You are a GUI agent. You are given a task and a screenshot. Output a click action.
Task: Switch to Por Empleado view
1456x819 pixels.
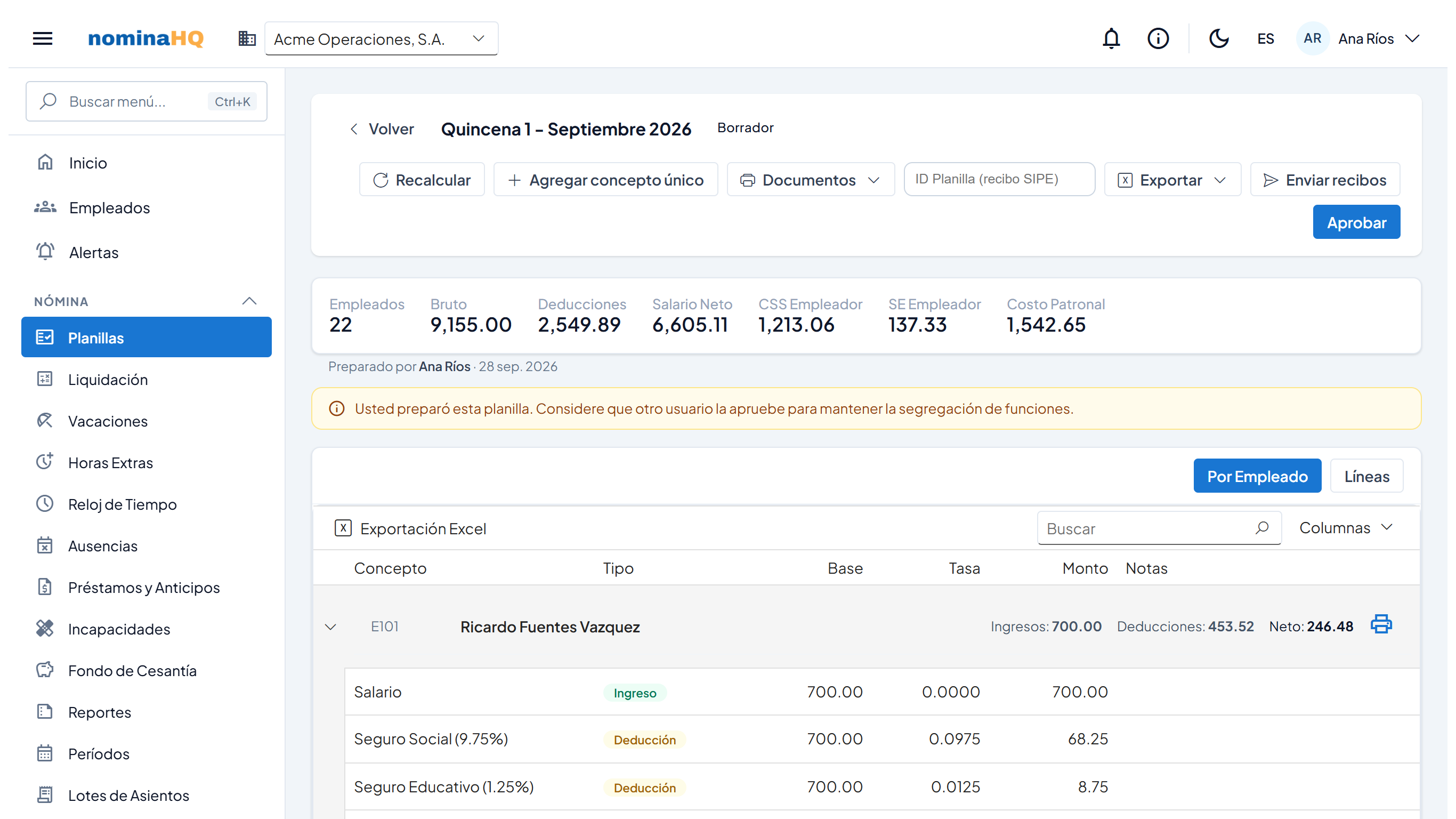tap(1257, 476)
